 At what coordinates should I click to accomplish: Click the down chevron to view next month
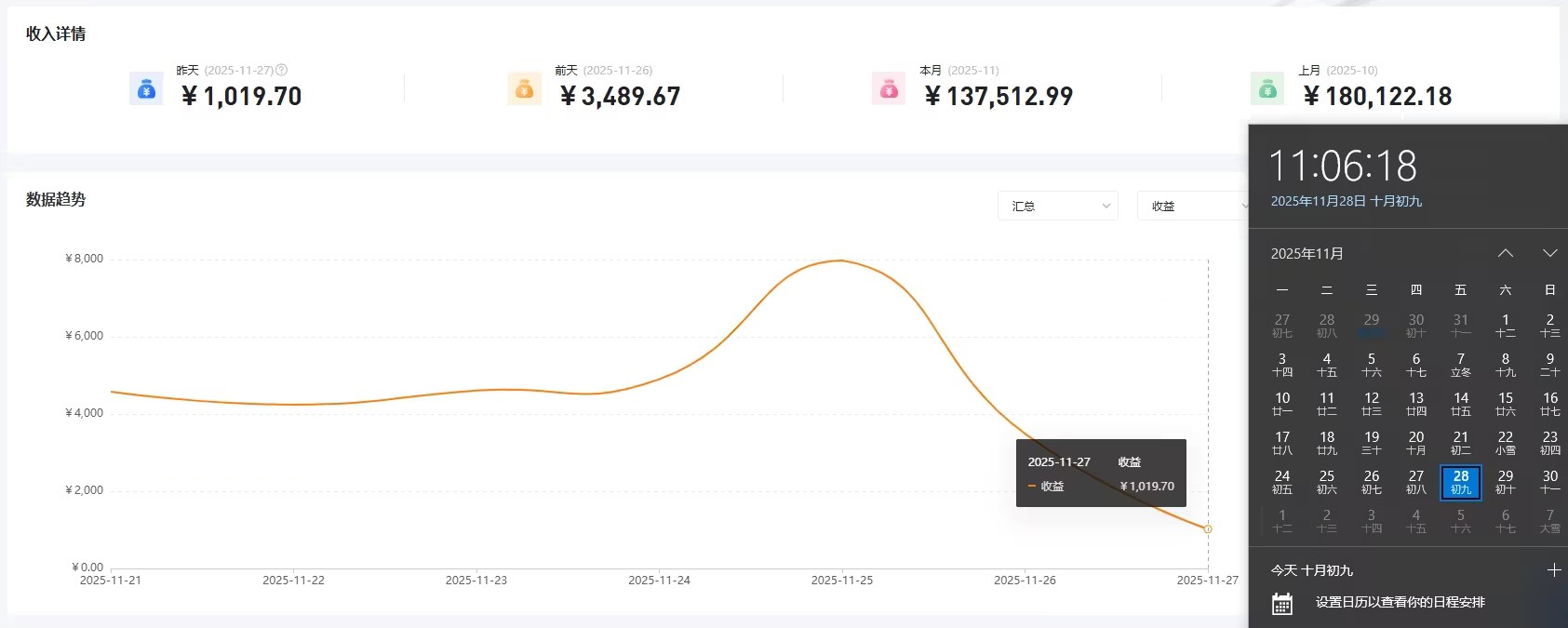coord(1549,252)
